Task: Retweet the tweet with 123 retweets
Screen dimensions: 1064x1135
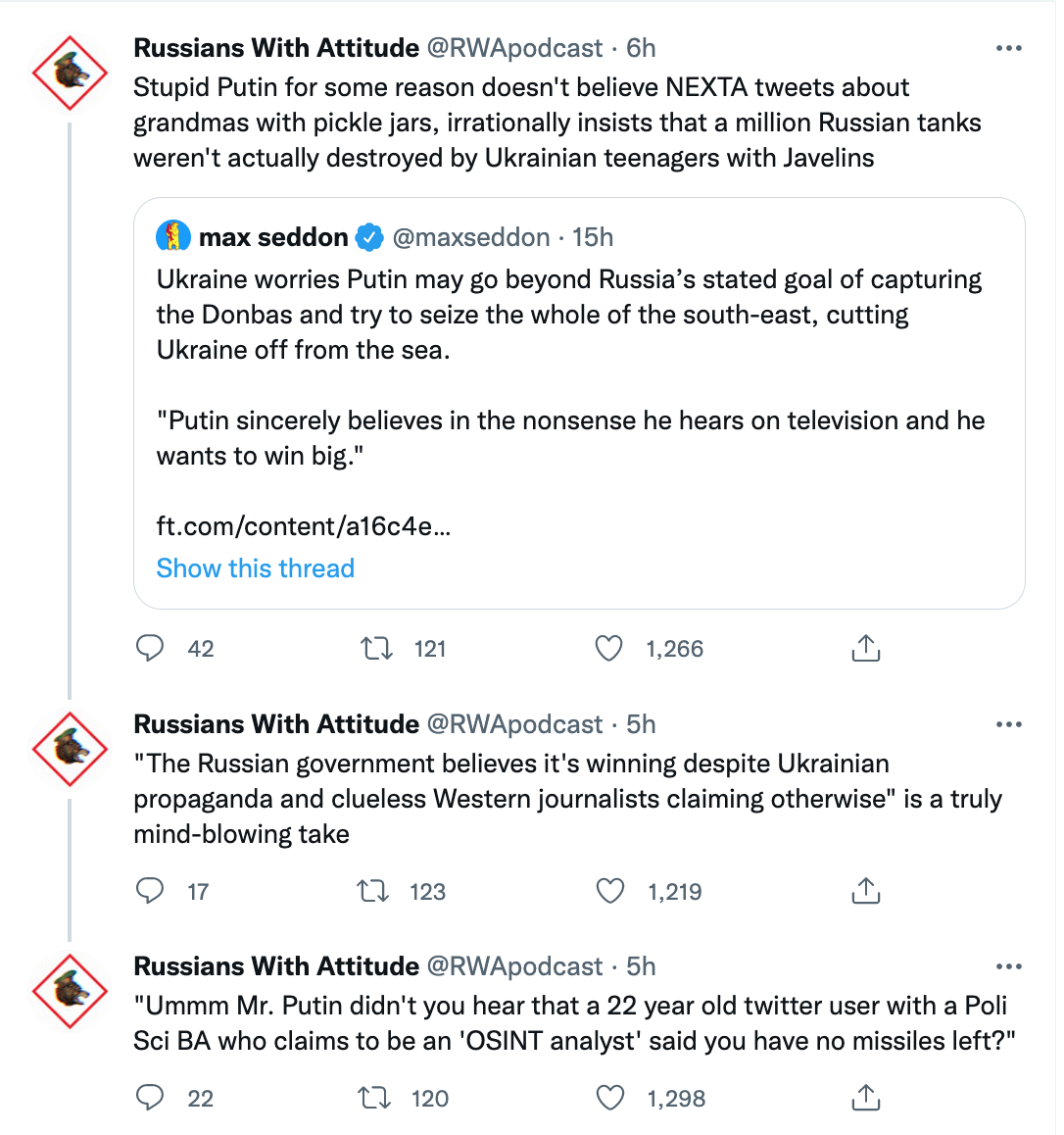Action: [x=374, y=890]
